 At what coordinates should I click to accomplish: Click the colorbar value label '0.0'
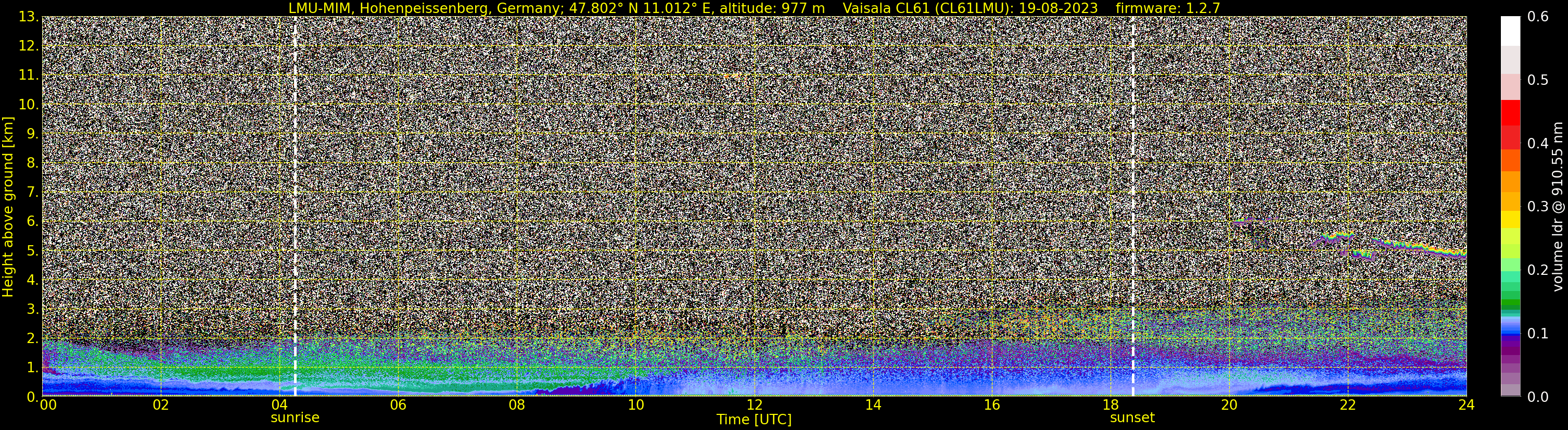coord(1538,397)
